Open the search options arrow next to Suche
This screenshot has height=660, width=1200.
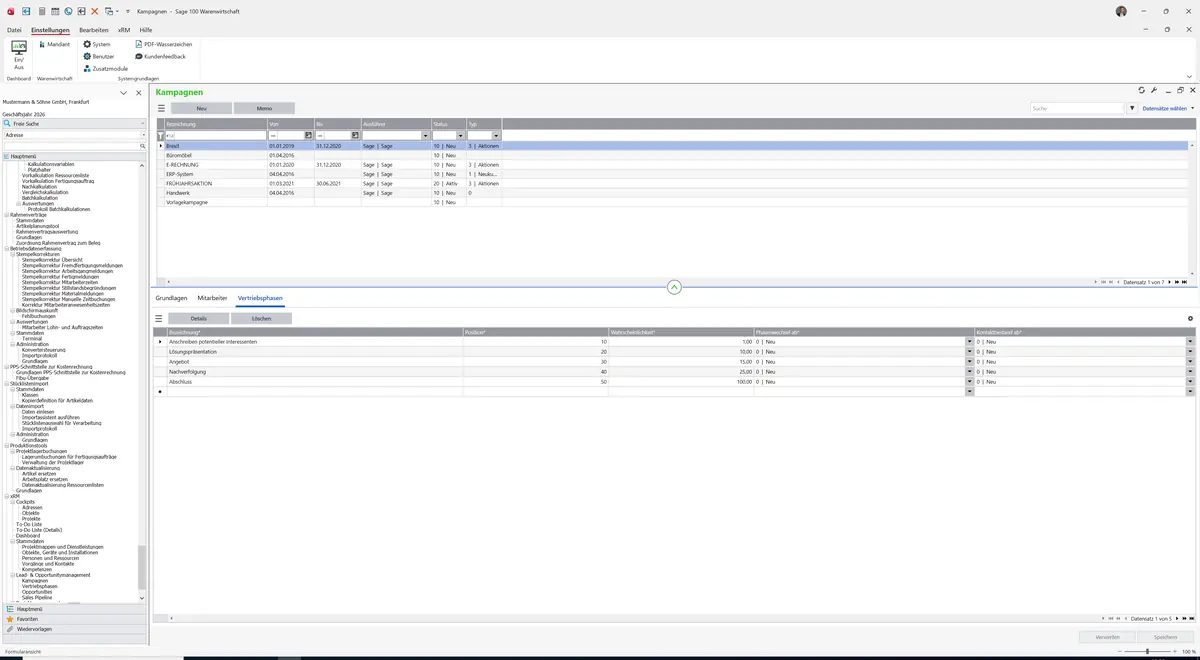click(x=1133, y=108)
